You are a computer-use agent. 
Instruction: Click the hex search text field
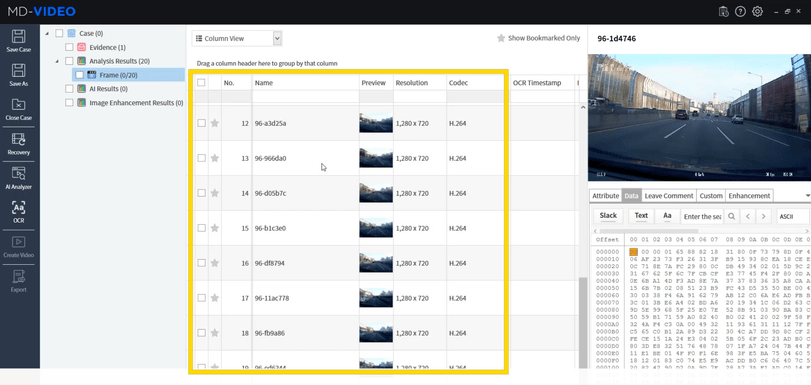pos(702,216)
